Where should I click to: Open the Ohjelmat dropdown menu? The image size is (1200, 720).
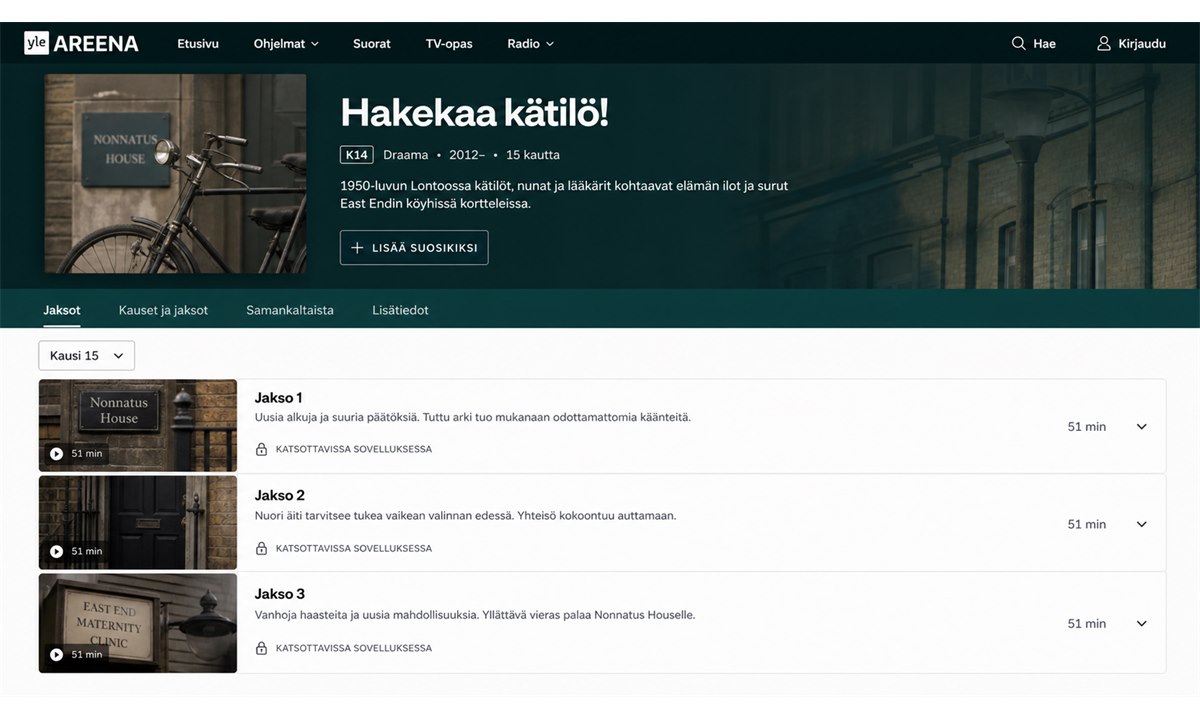coord(286,43)
